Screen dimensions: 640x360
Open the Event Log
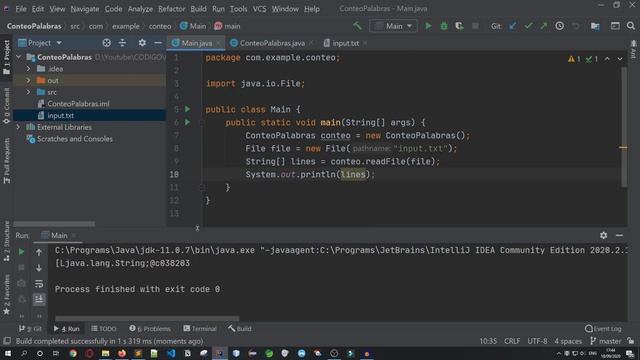(x=603, y=329)
